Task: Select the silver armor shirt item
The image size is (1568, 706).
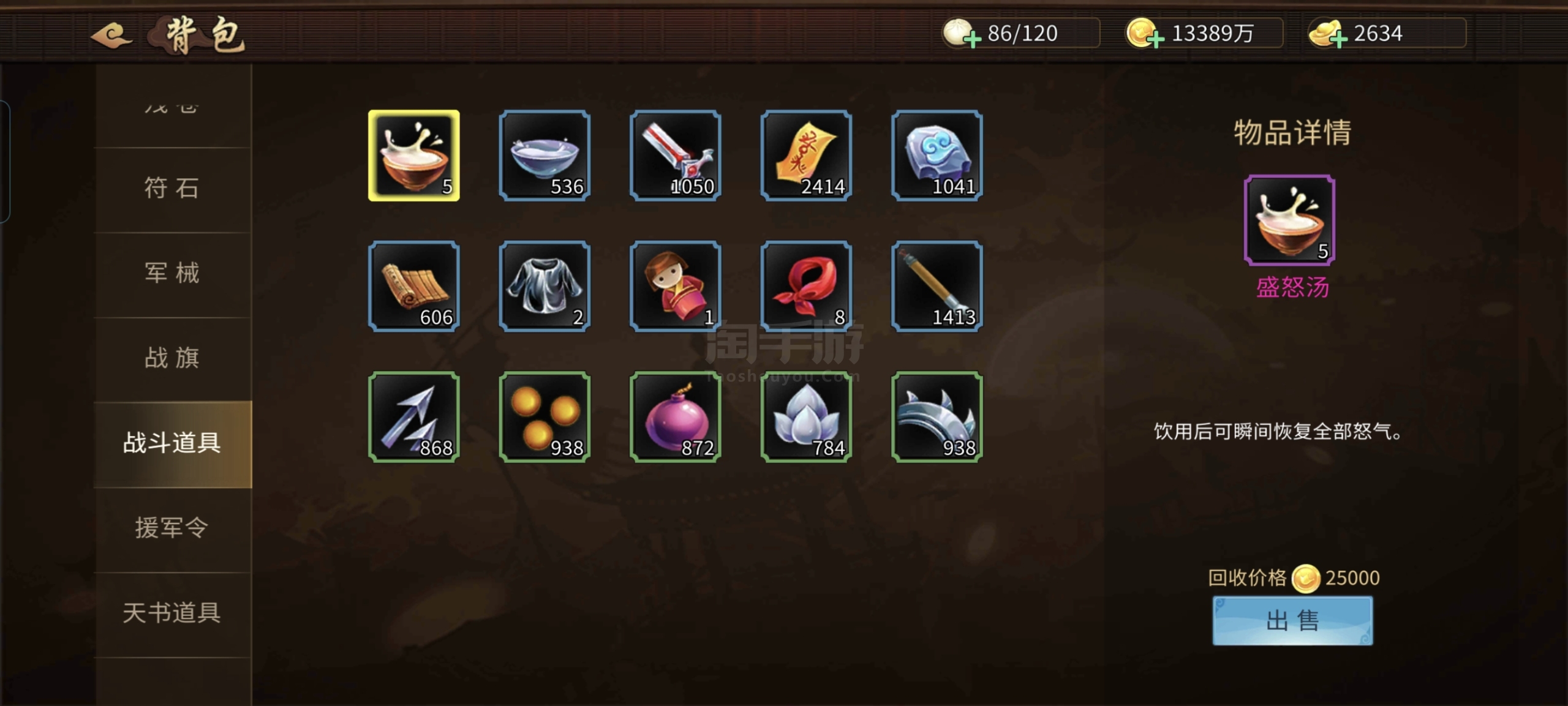Action: pyautogui.click(x=545, y=287)
